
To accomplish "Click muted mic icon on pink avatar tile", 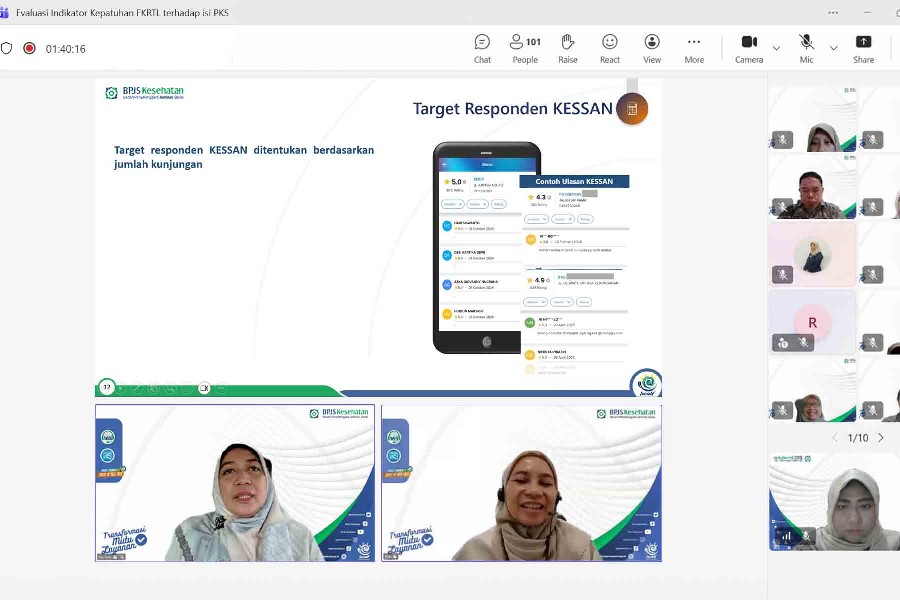I will (782, 274).
